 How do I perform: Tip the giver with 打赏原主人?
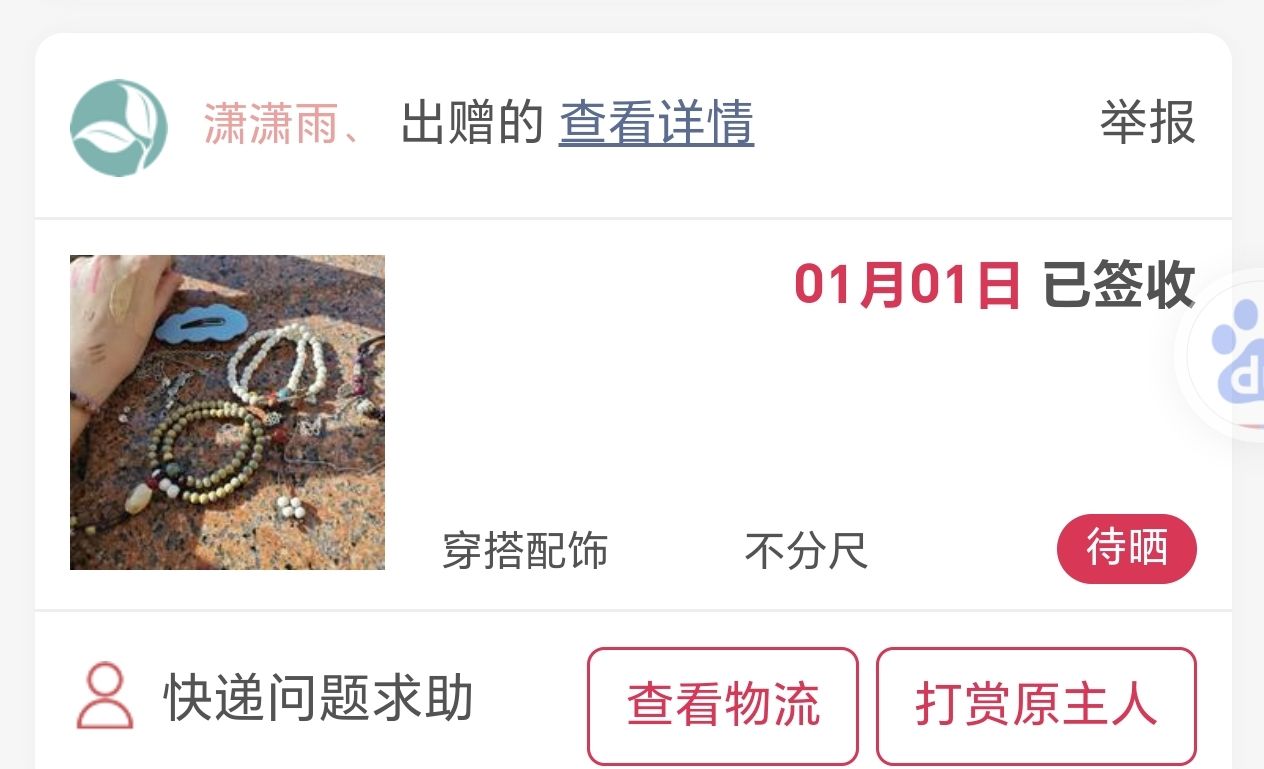point(1036,705)
